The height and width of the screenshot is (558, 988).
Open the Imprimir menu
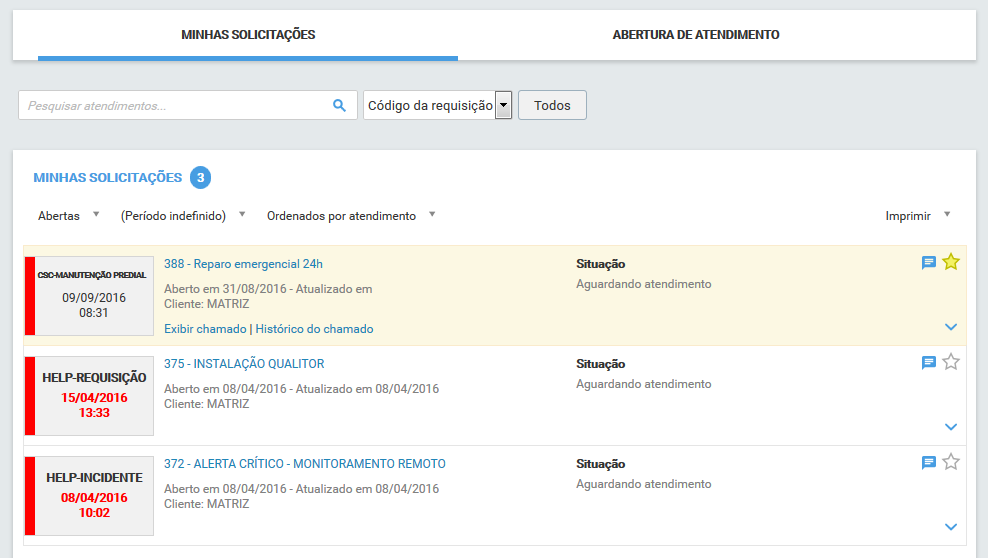coord(917,216)
